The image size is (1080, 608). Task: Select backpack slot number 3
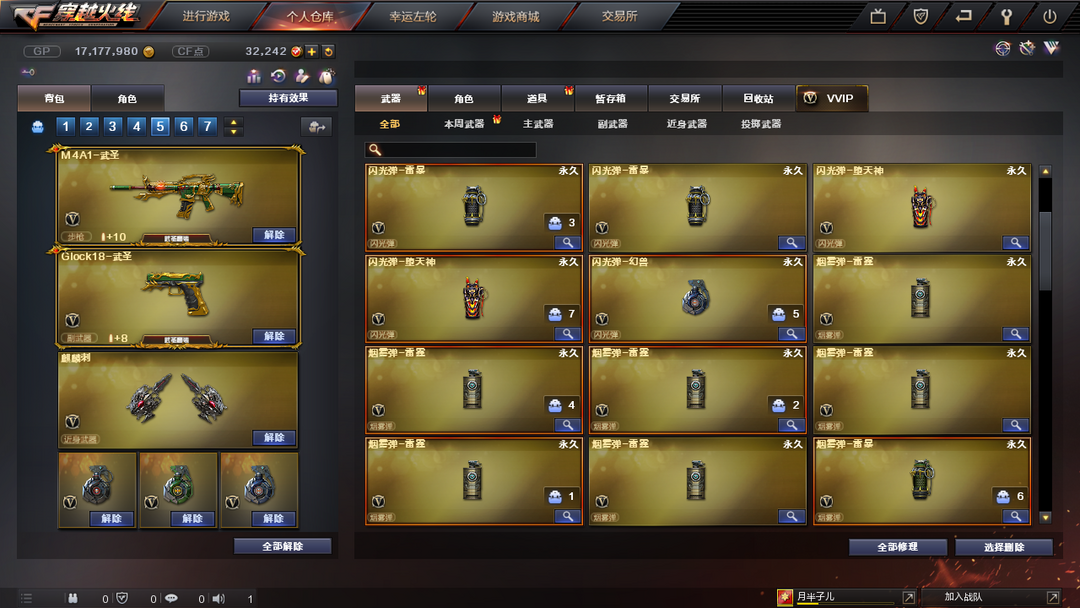click(x=112, y=126)
